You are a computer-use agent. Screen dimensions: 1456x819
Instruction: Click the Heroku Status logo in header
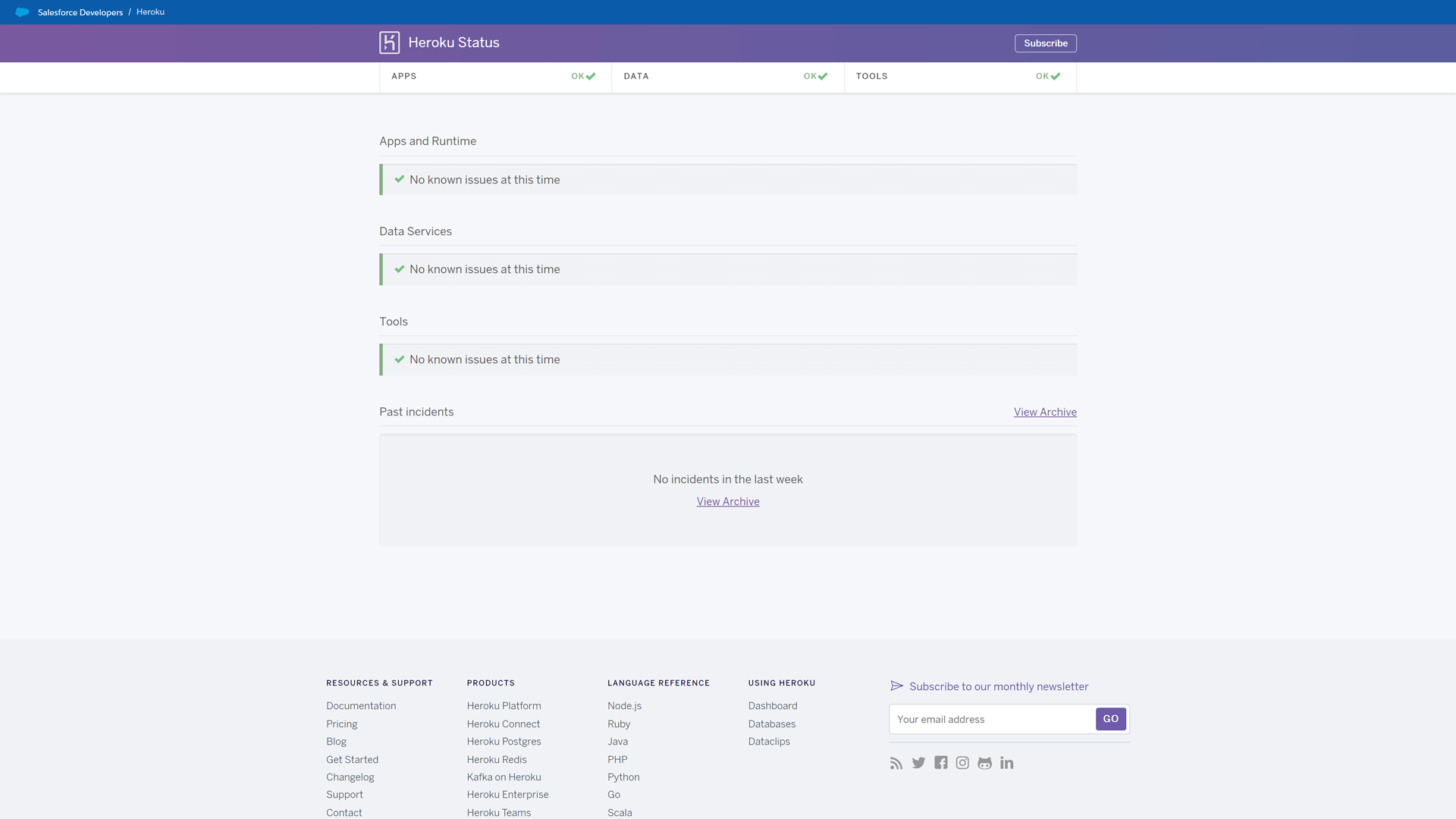(x=439, y=42)
